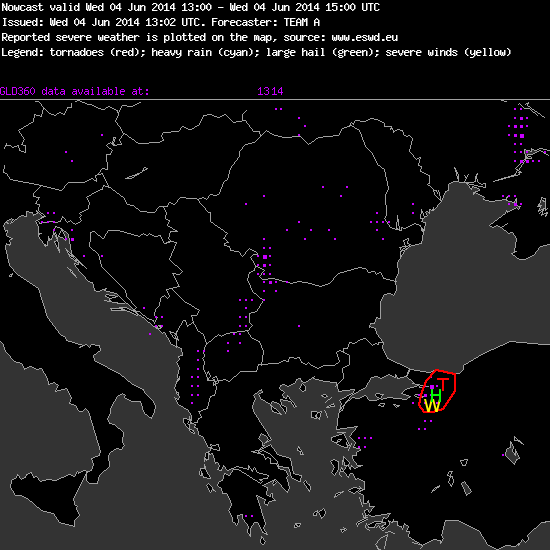This screenshot has height=550, width=550.
Task: Click the 'Nowcast valid' time range header
Action: click(190, 7)
